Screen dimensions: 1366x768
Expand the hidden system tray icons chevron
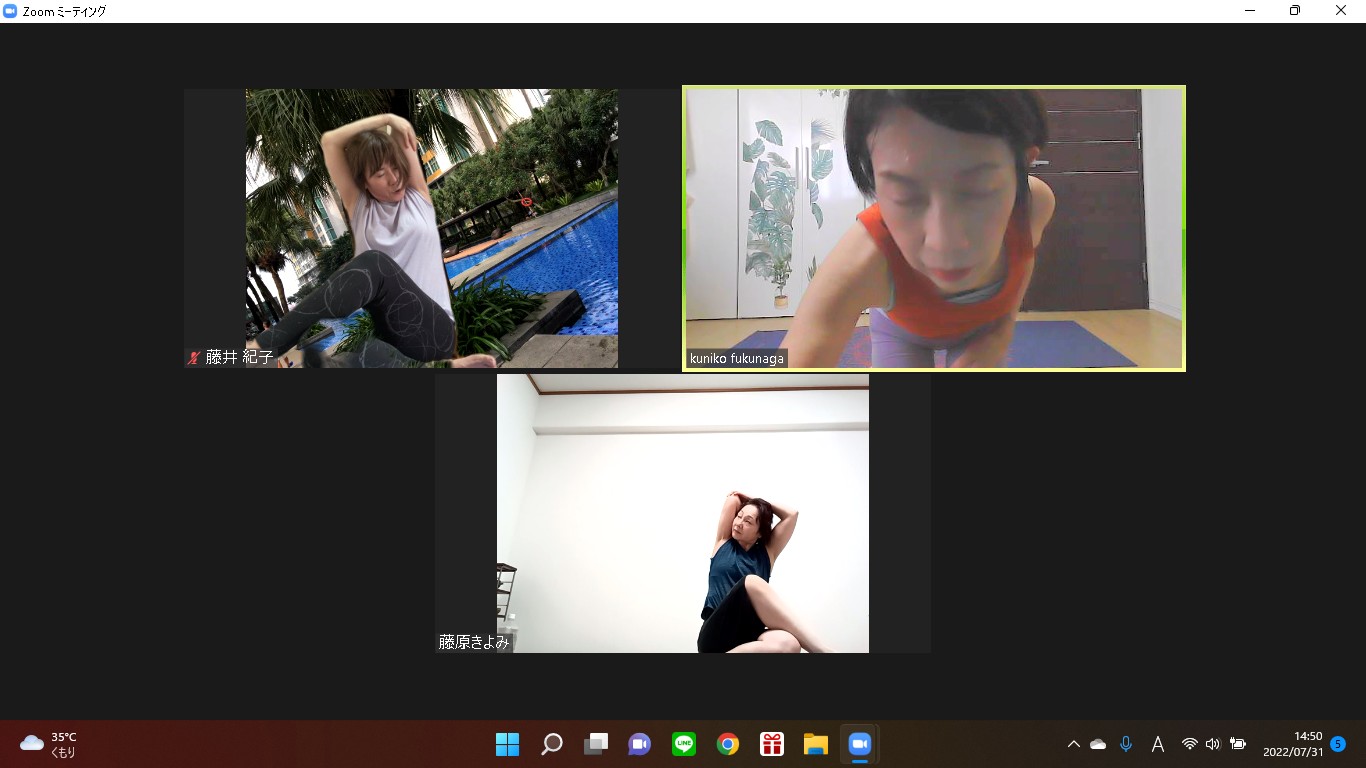(1074, 744)
